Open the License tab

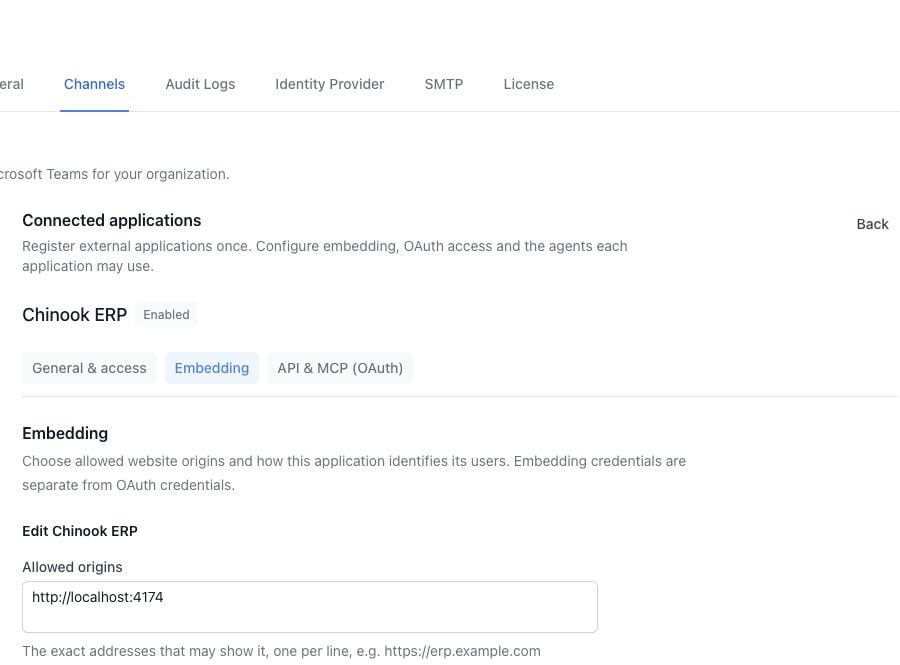tap(529, 84)
